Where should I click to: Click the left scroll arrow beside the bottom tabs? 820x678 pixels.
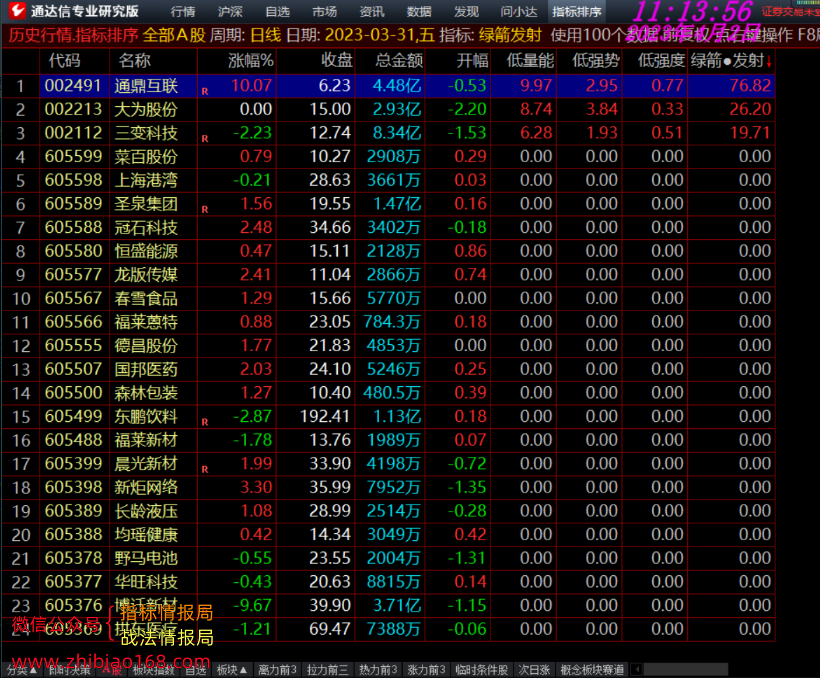(x=636, y=670)
